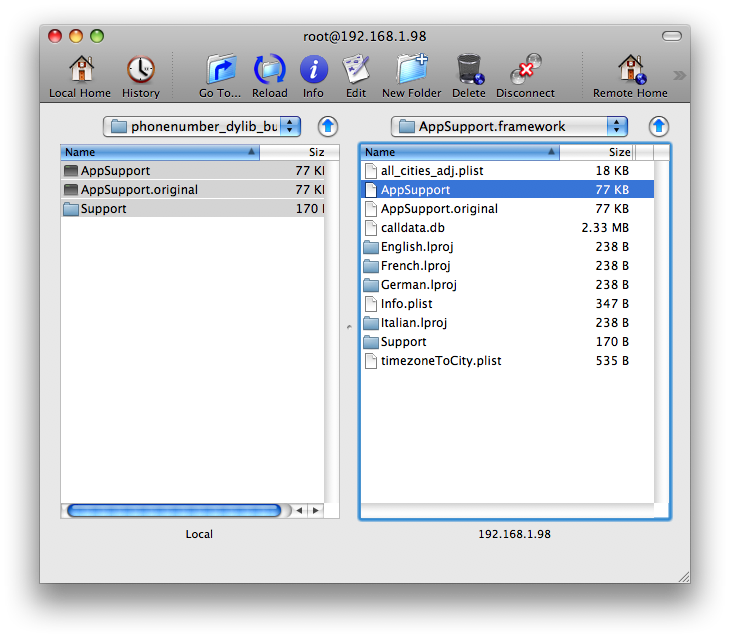
Task: Click the Go To folder icon
Action: (220, 70)
